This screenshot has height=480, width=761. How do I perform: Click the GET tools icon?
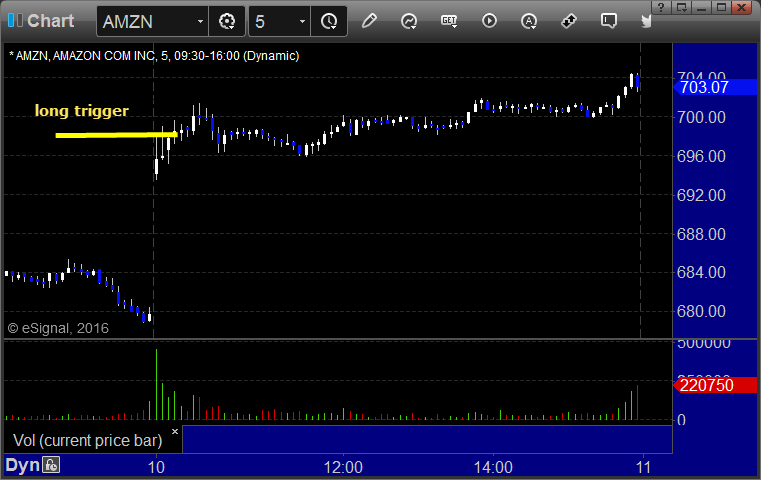click(x=449, y=21)
